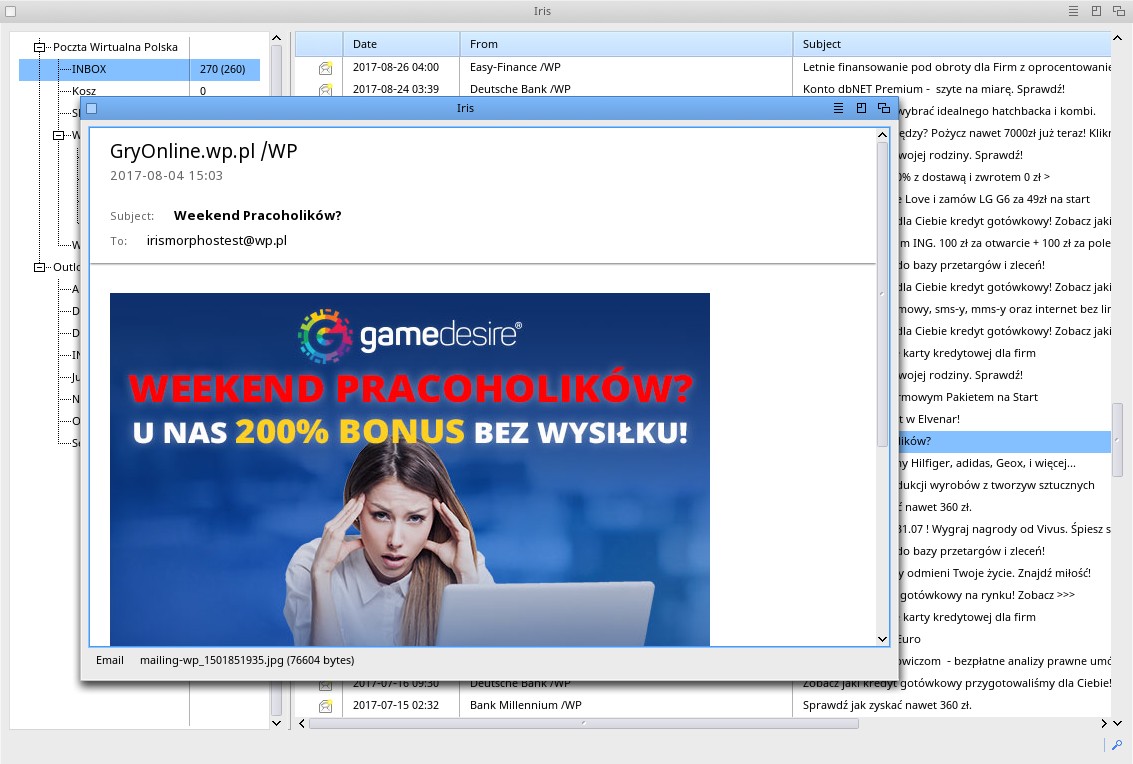Click the depth icon on email popup window
The image size is (1133, 764).
[884, 108]
